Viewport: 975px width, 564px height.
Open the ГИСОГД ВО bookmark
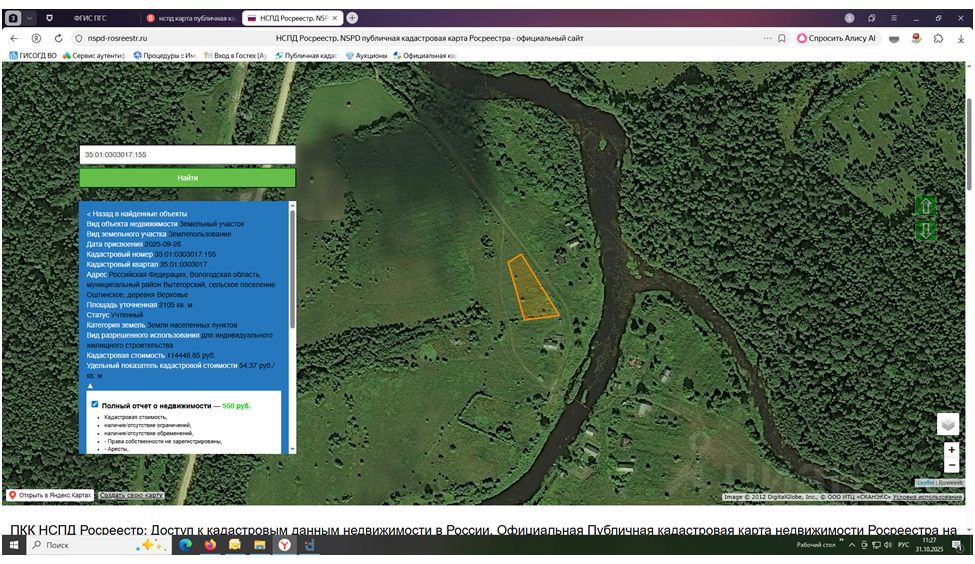33,55
